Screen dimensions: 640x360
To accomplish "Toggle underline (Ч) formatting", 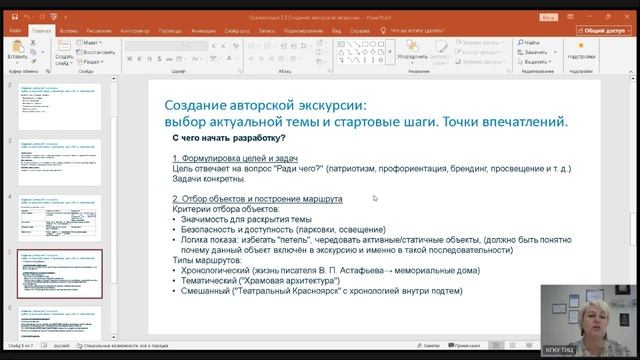I will click(x=149, y=59).
